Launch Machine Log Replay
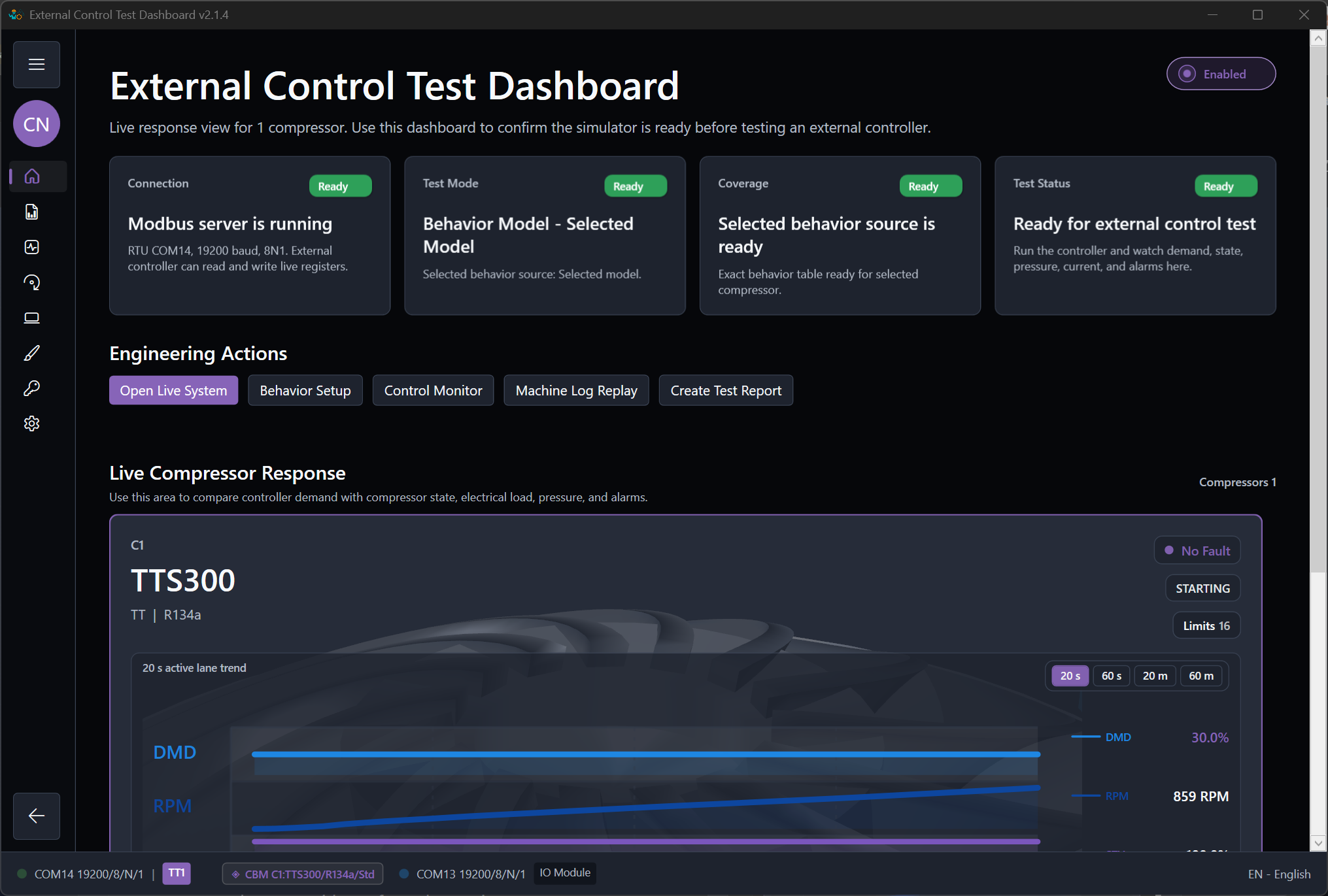The image size is (1328, 896). tap(576, 390)
